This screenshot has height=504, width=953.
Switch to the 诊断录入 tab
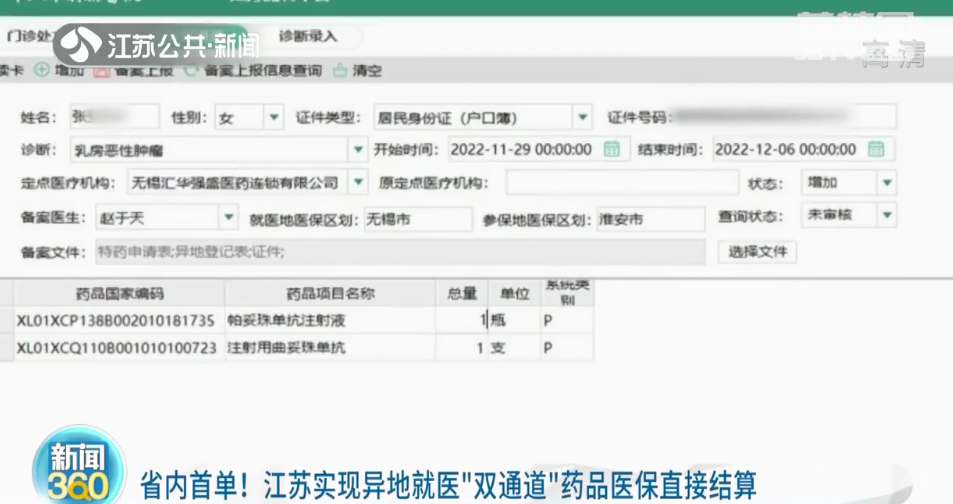pyautogui.click(x=308, y=36)
